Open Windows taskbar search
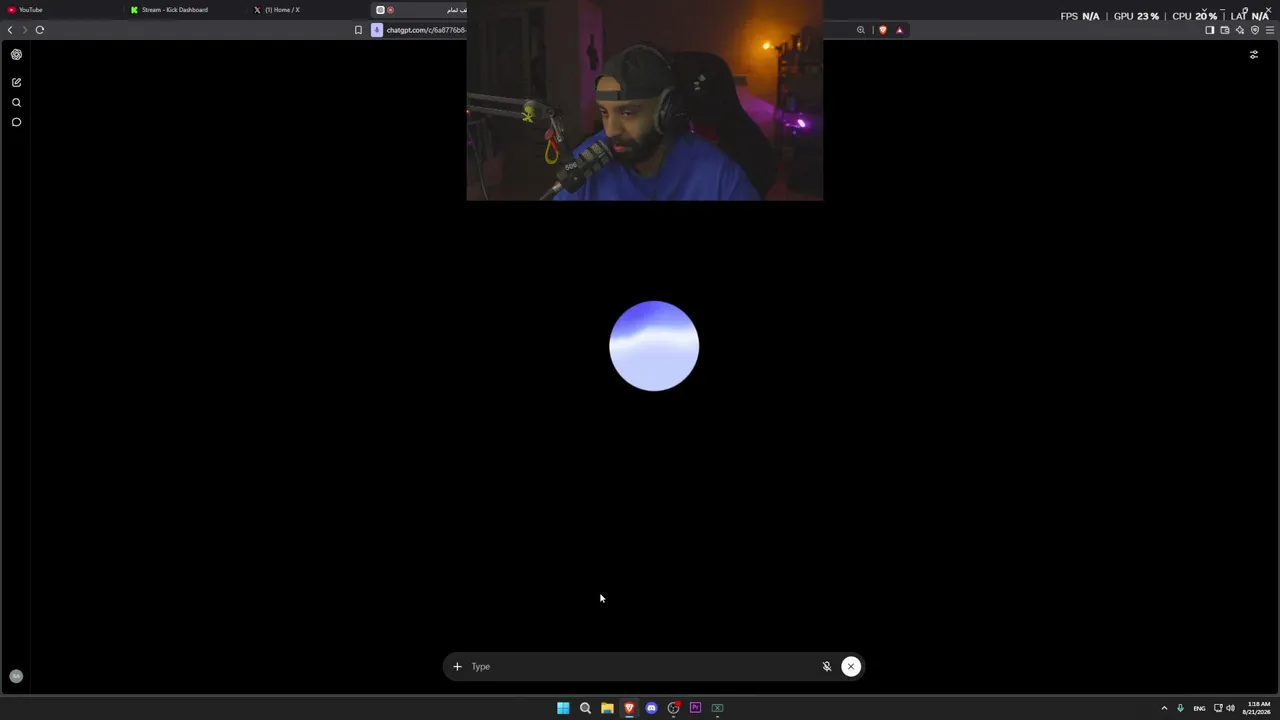 click(585, 708)
